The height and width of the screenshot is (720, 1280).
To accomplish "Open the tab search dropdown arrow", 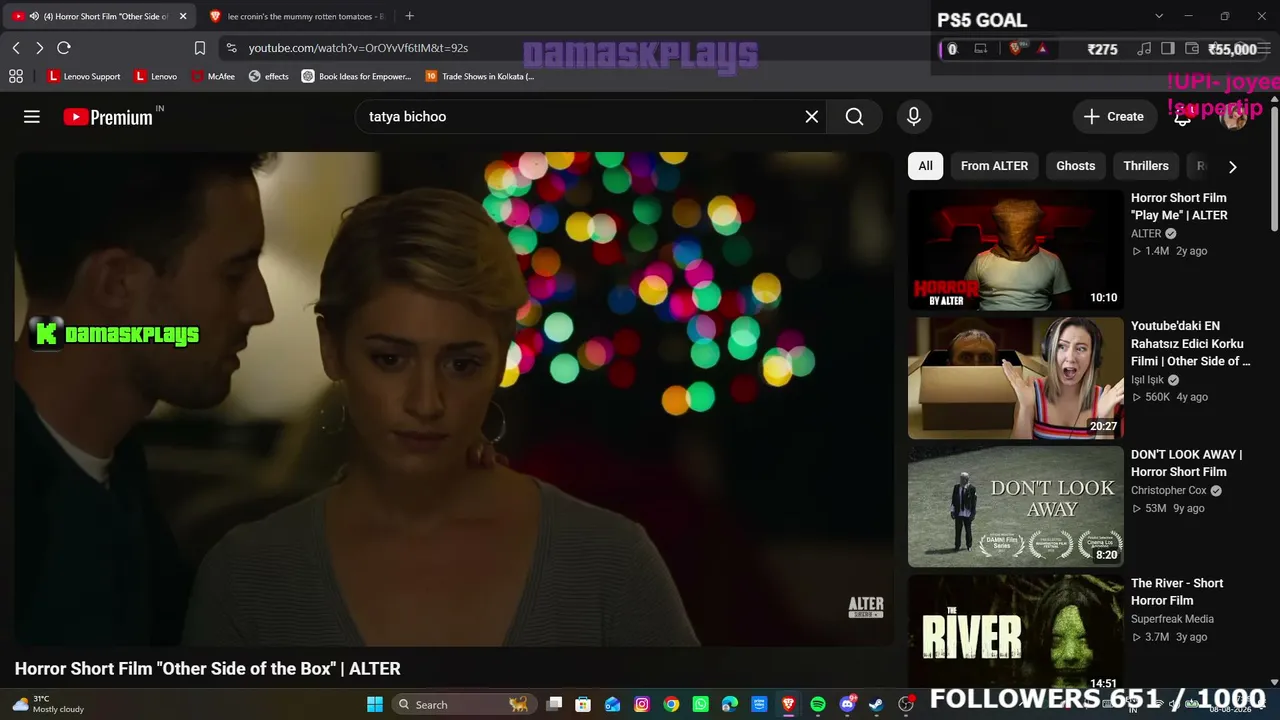I will [x=1159, y=16].
